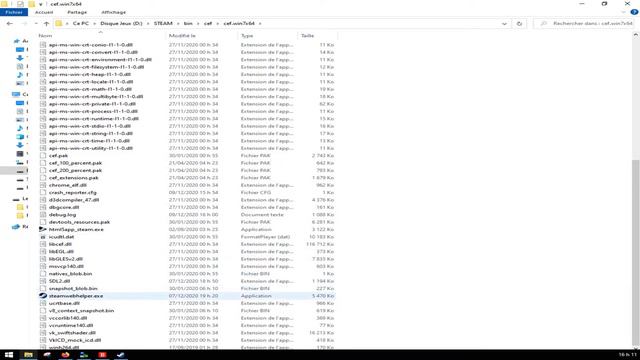The height and width of the screenshot is (360, 640).
Task: Refresh the folder with the refresh button
Action: (519, 24)
